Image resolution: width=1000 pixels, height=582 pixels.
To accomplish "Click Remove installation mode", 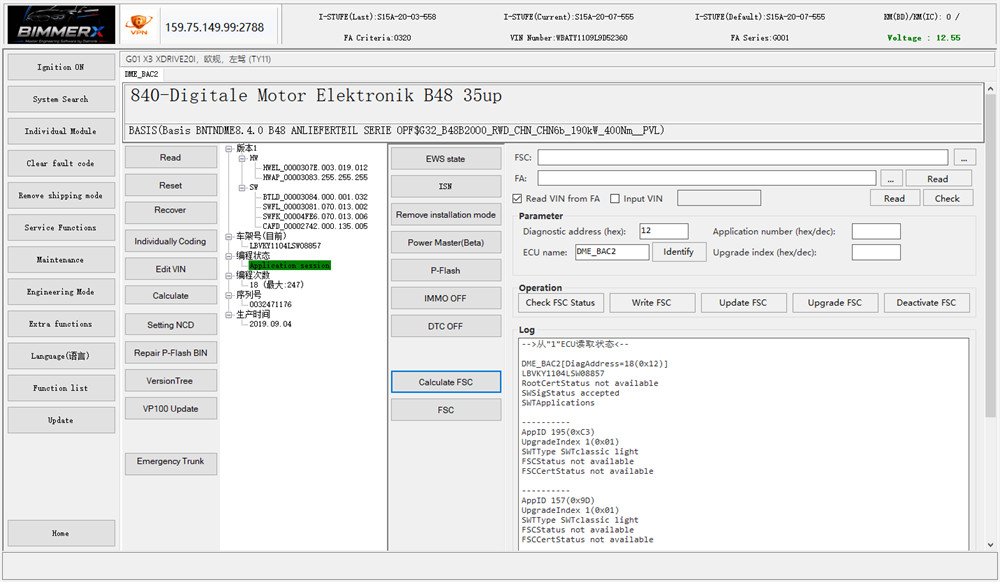I will tap(446, 215).
